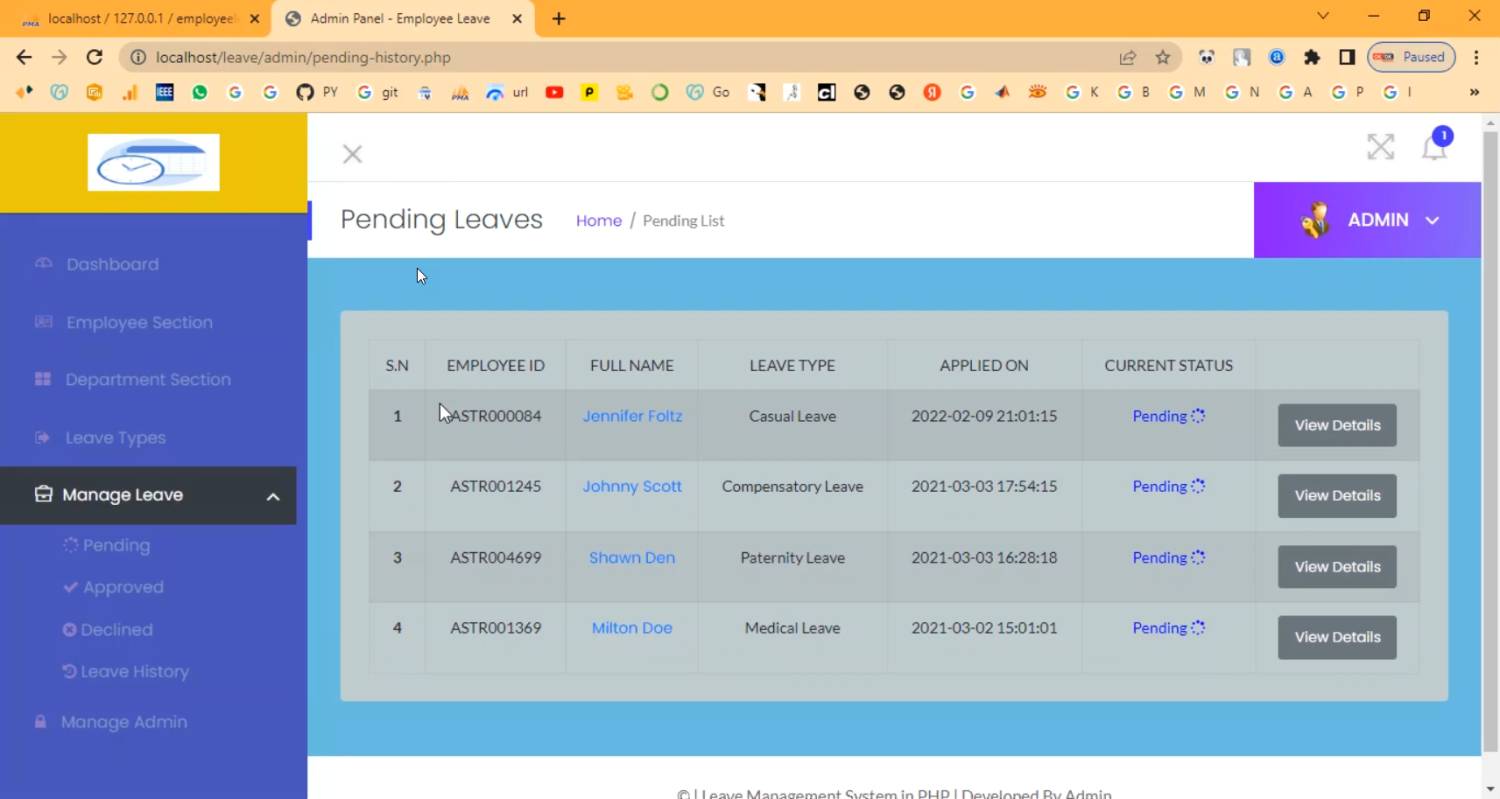This screenshot has width=1500, height=799.
Task: Click the GitHub bookmark icon
Action: coord(305,92)
